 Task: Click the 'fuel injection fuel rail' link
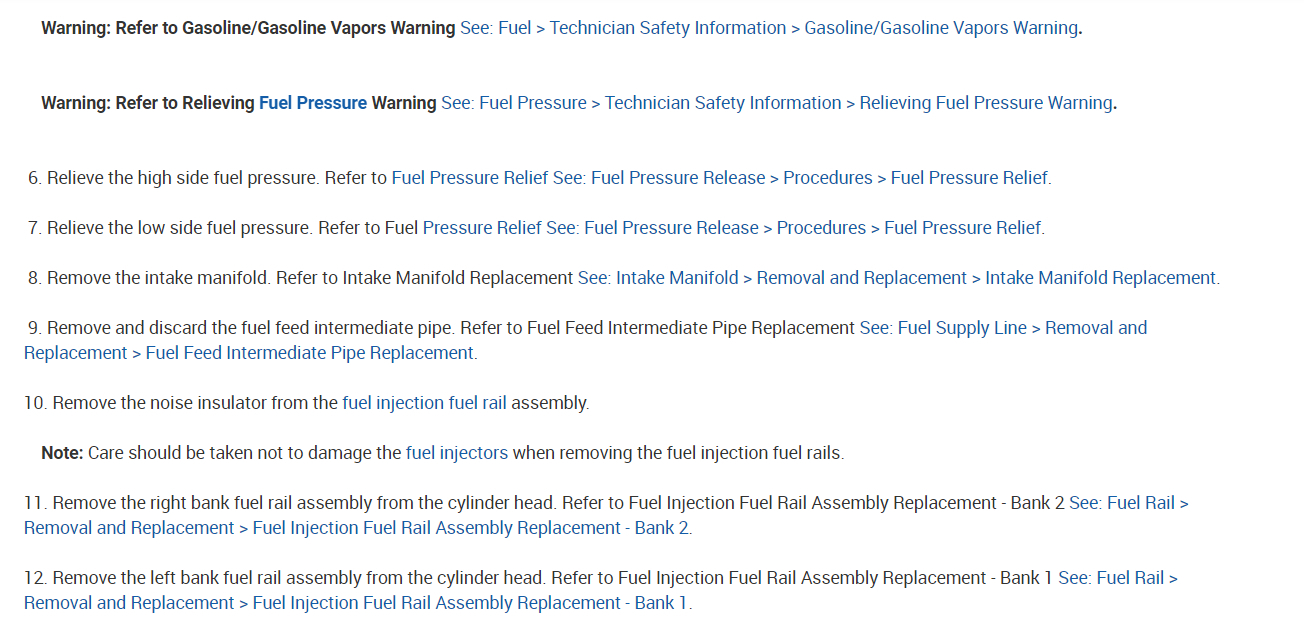point(424,403)
